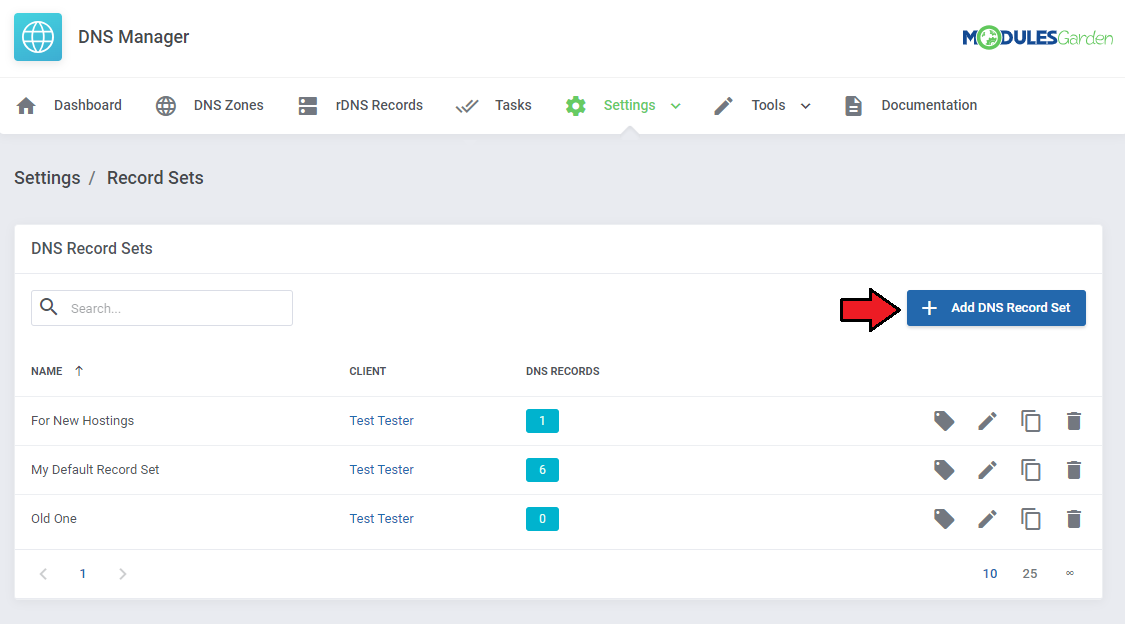Click records count badge 6
This screenshot has width=1125, height=624.
pos(542,470)
